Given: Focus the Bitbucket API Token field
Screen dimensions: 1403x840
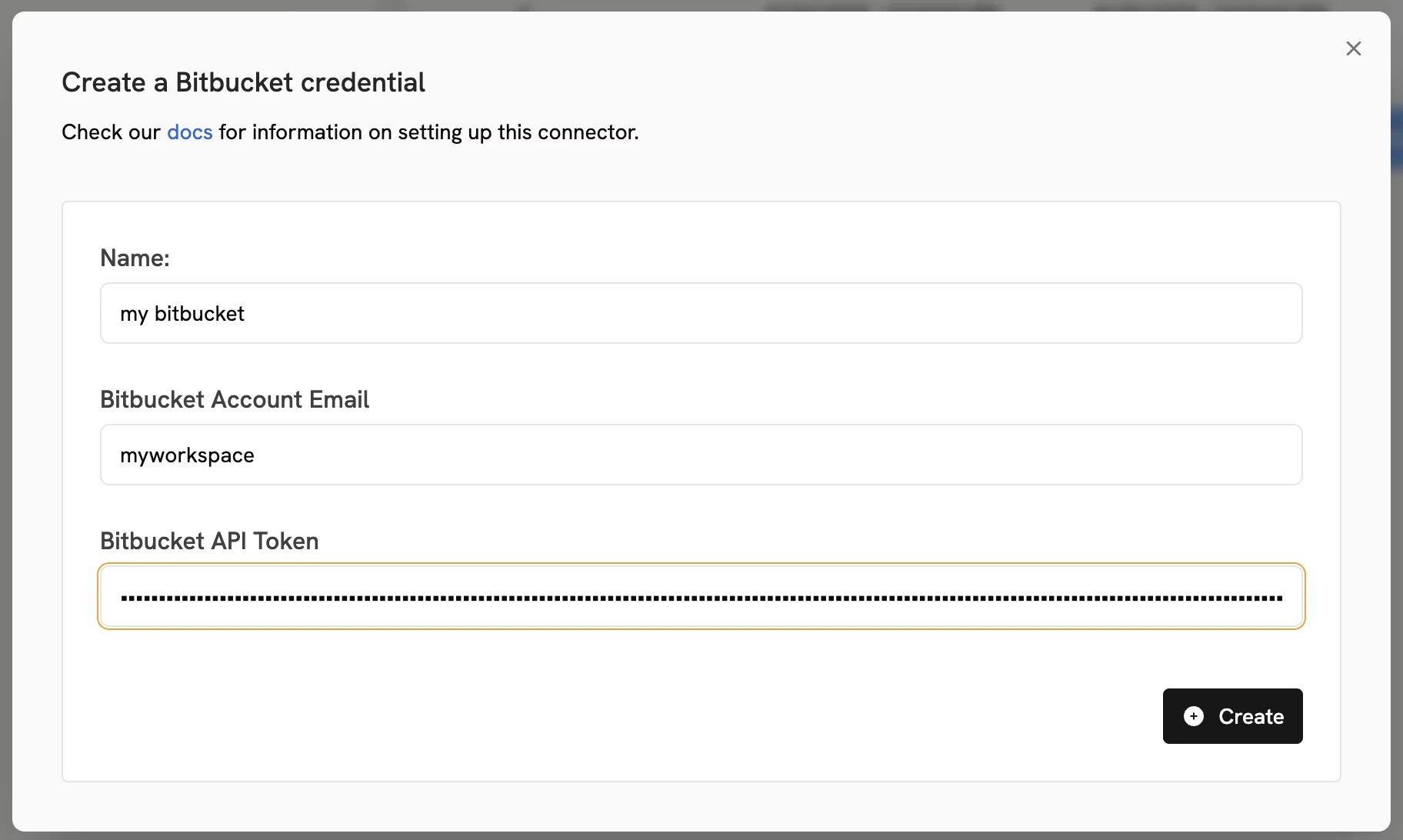Looking at the screenshot, I should [701, 596].
